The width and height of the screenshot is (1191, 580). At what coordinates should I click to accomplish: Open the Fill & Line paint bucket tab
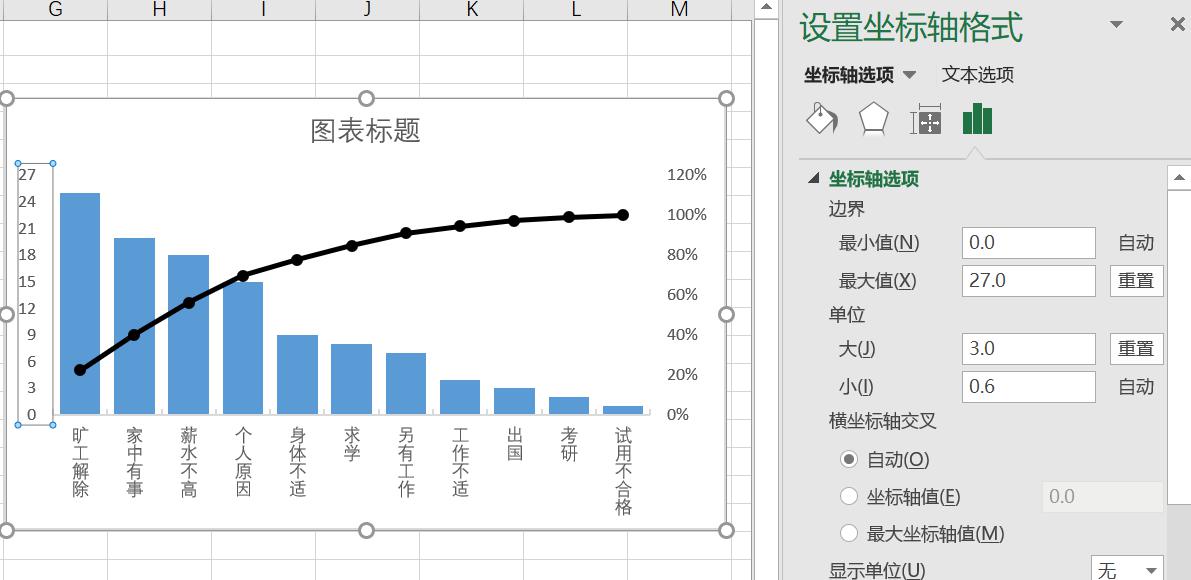822,119
